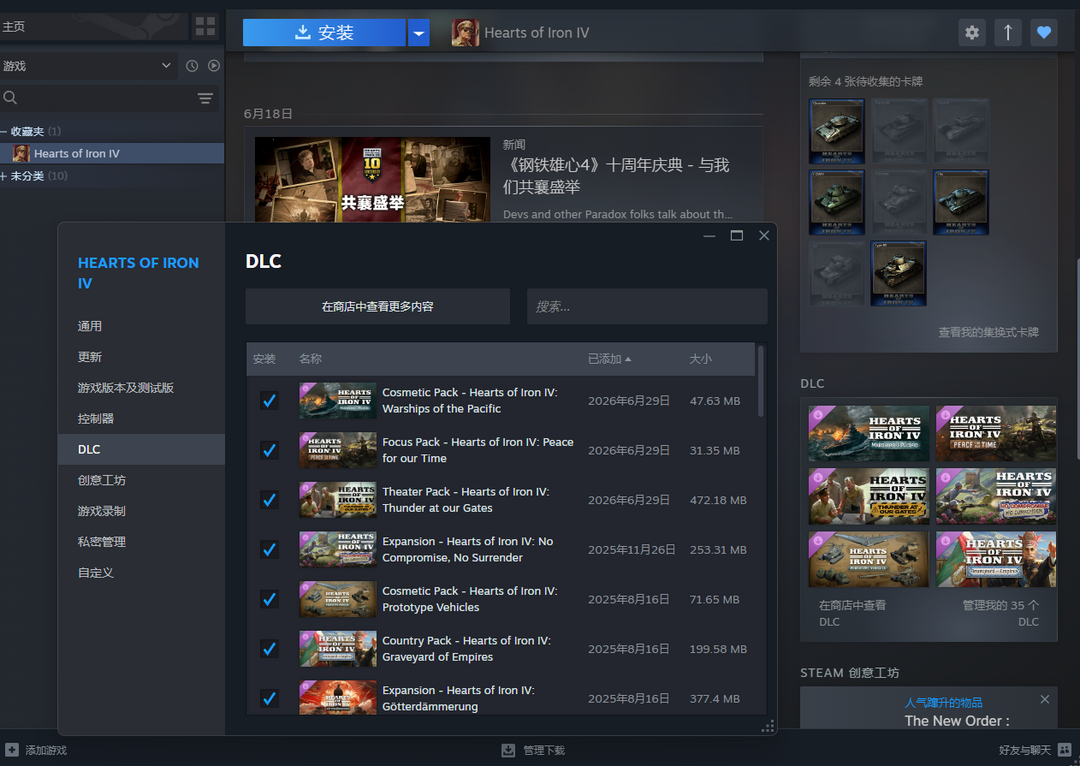Uncheck Graveyard of Empires country pack
Image resolution: width=1080 pixels, height=766 pixels.
[269, 648]
